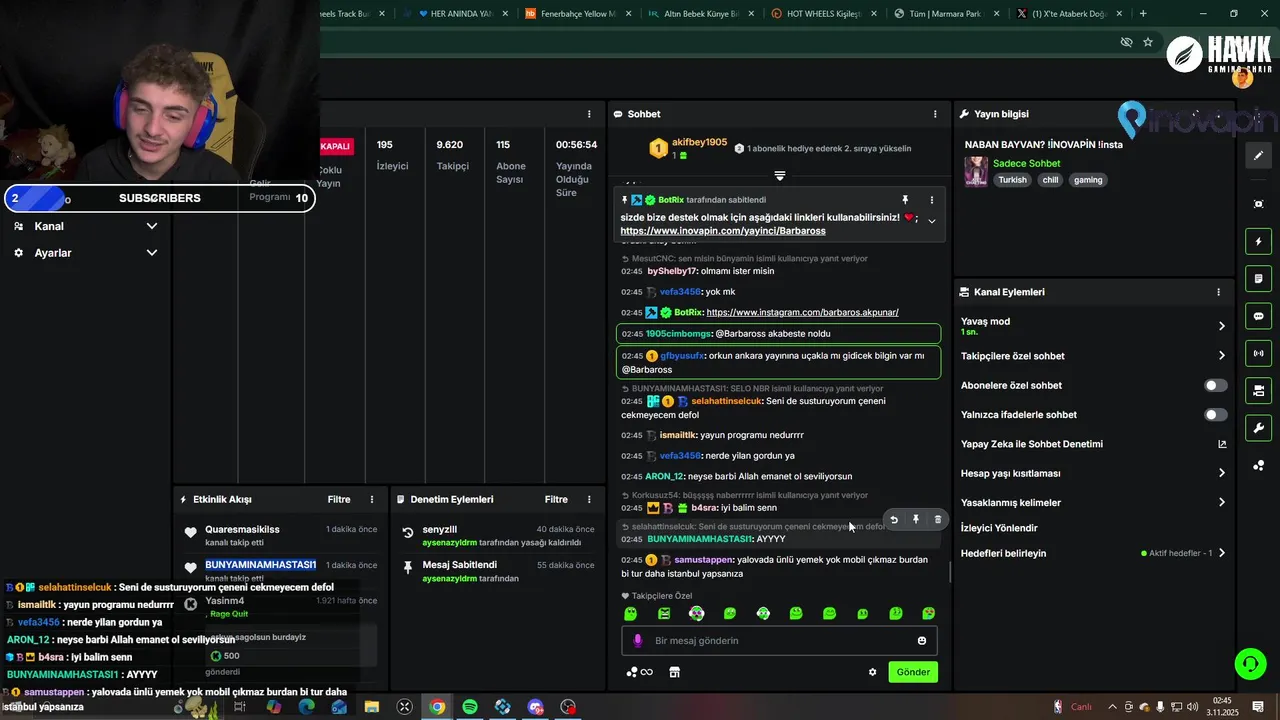Image resolution: width=1280 pixels, height=720 pixels.
Task: Expand the Kanal sidebar menu
Action: pyautogui.click(x=151, y=226)
